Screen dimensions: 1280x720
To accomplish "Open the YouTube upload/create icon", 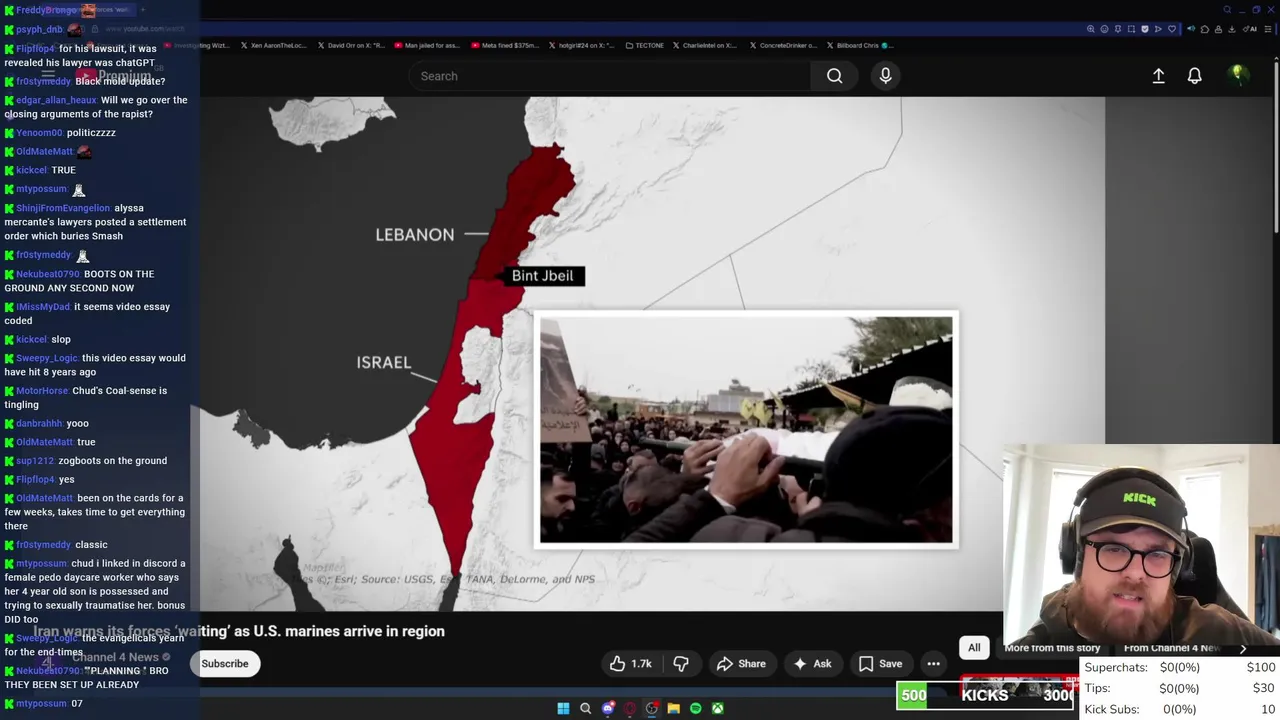I will click(x=1158, y=76).
